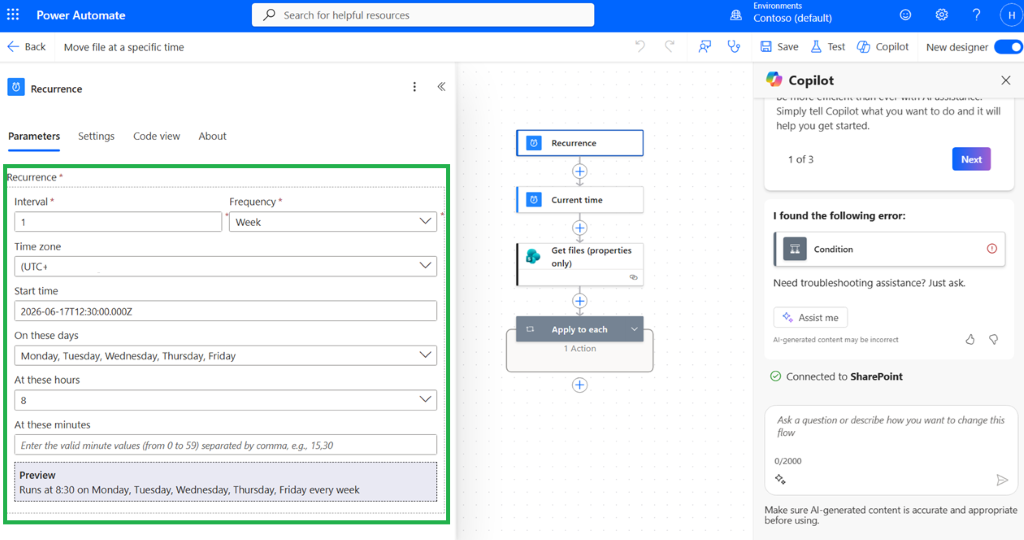Open the On these days dropdown
Screen dimensions: 1024x540
click(x=225, y=355)
